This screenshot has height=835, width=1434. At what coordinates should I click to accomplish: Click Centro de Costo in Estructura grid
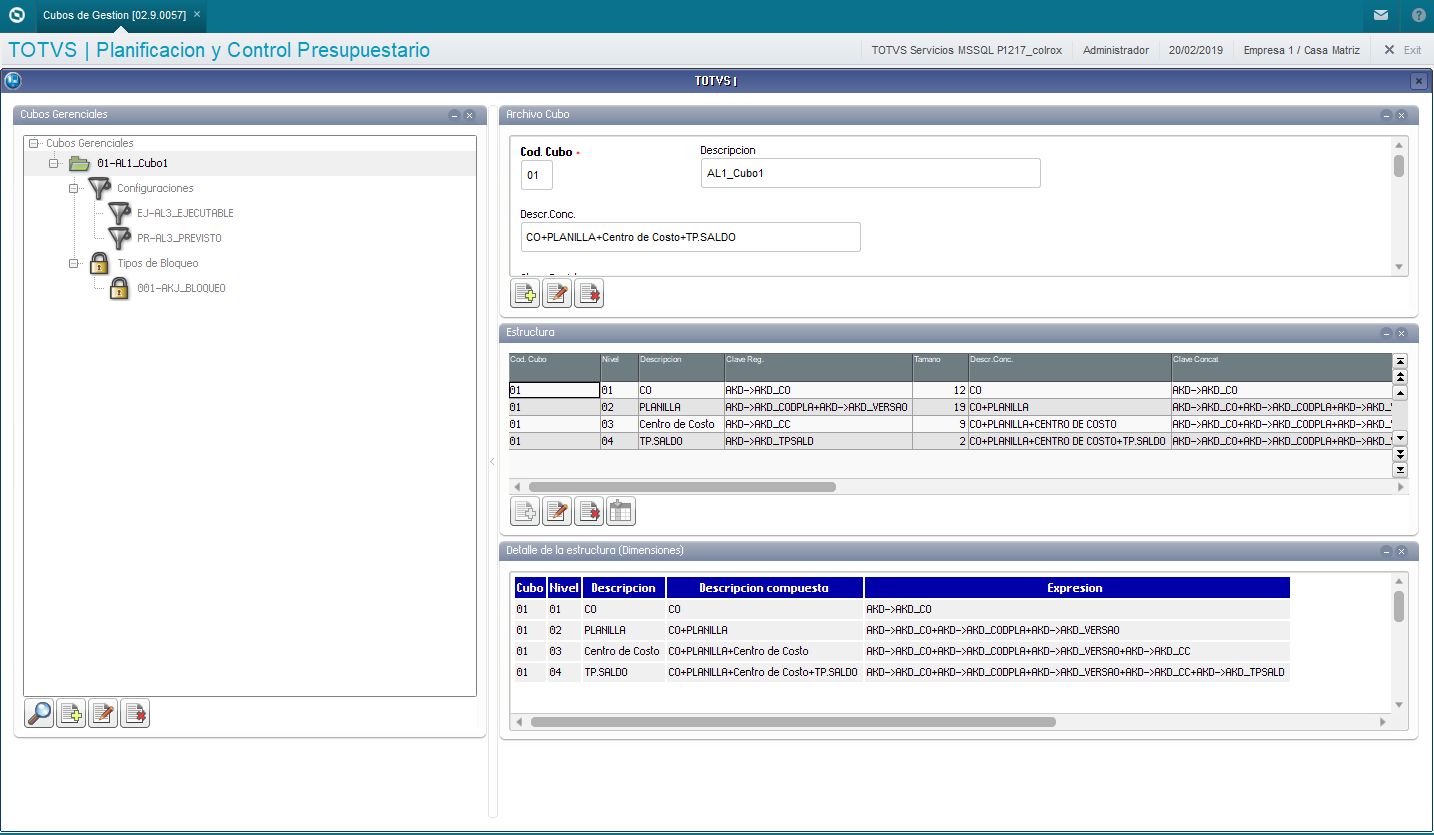(x=677, y=424)
